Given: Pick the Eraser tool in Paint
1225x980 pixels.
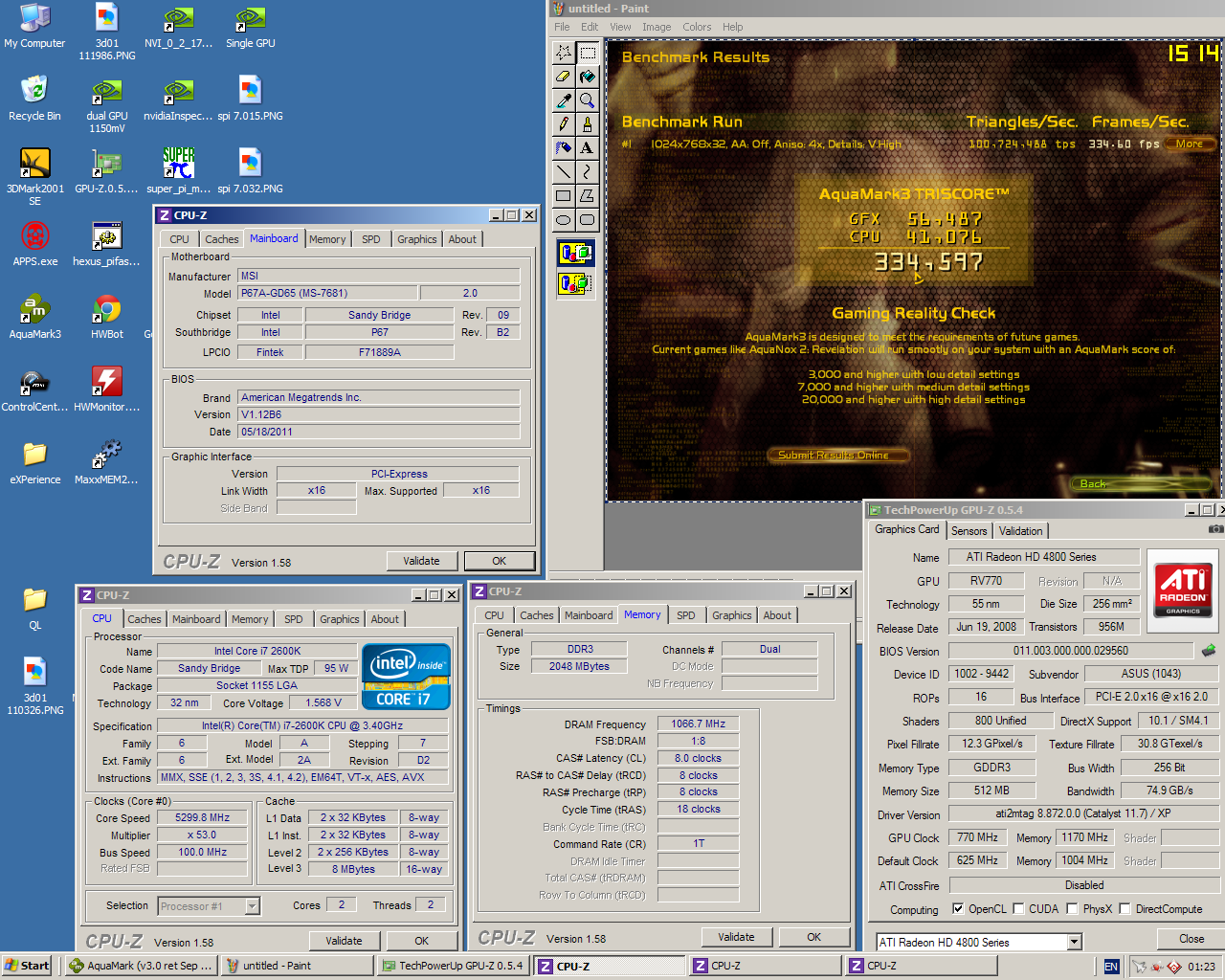Looking at the screenshot, I should [x=564, y=77].
